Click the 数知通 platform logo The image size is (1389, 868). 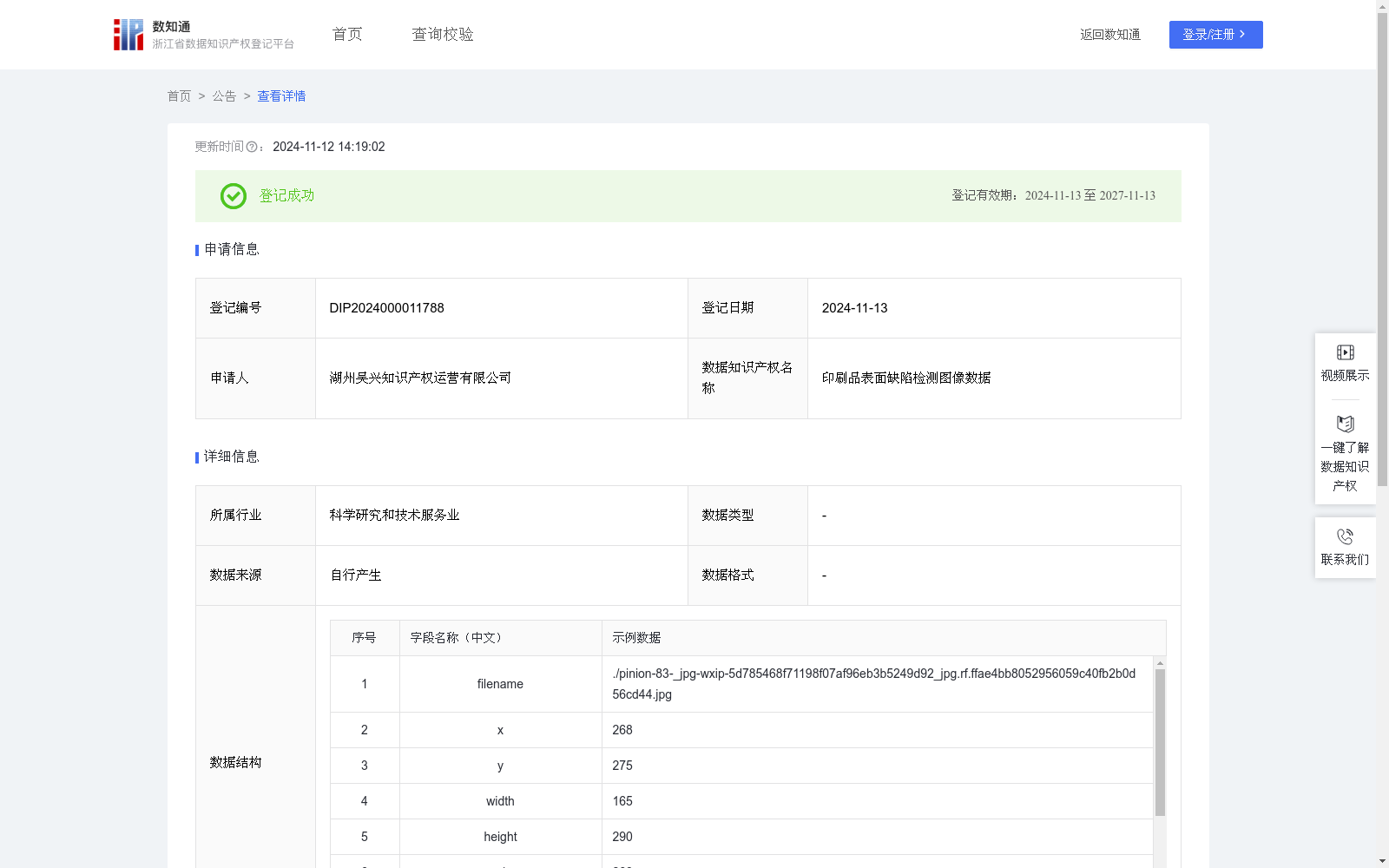coord(204,35)
